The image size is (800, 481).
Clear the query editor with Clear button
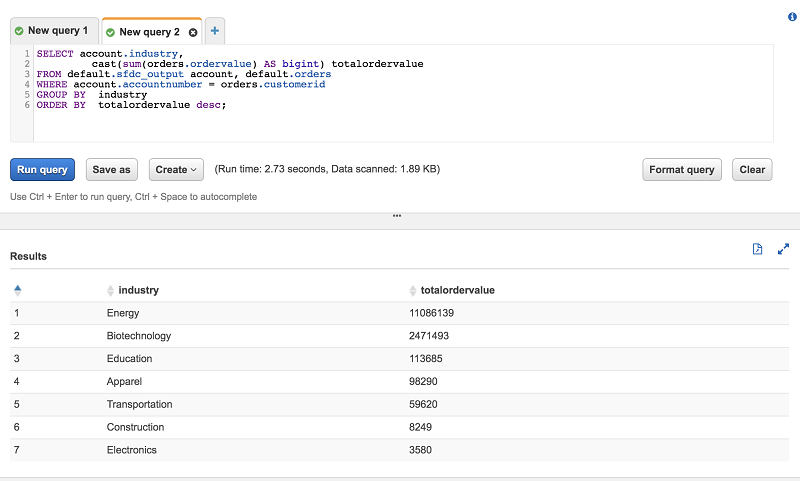tap(752, 169)
